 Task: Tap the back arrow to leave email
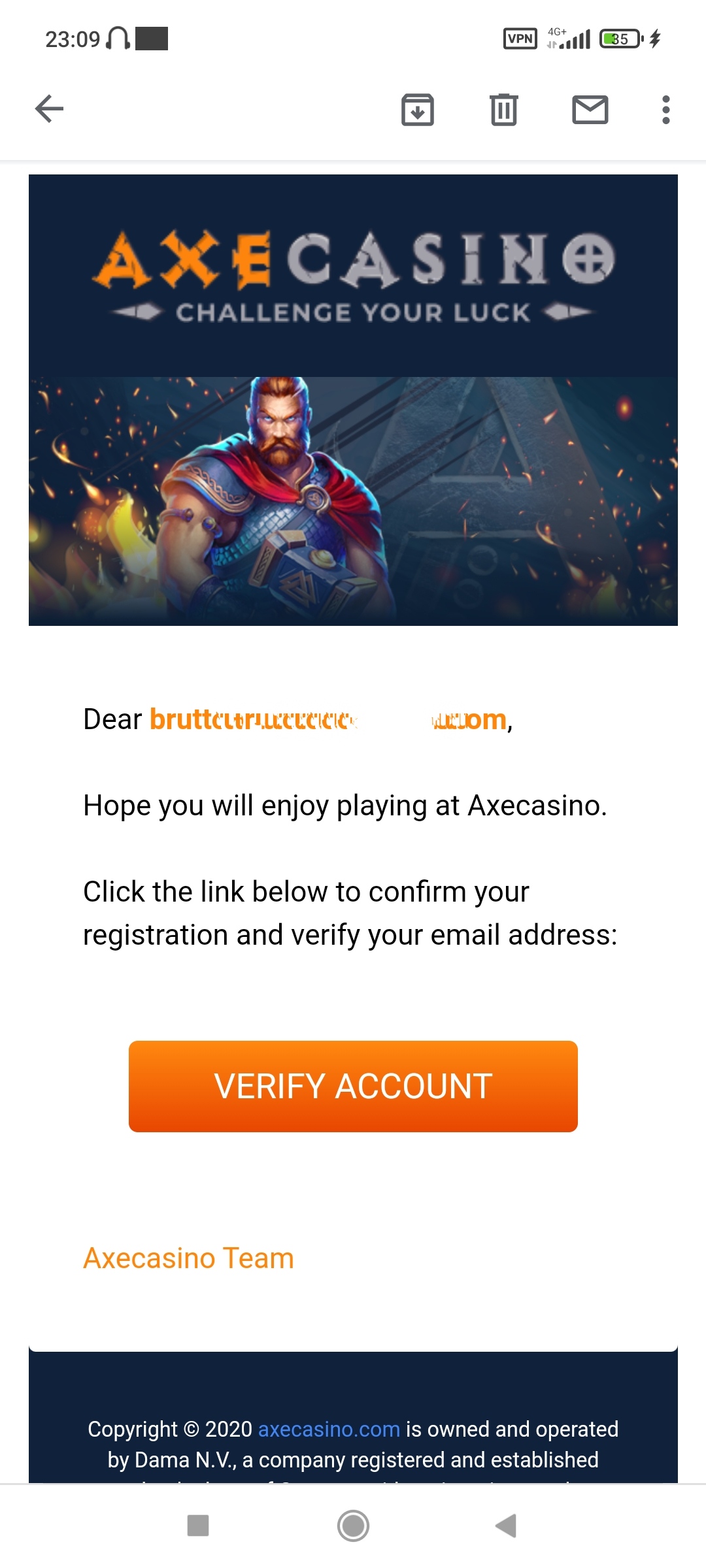49,108
